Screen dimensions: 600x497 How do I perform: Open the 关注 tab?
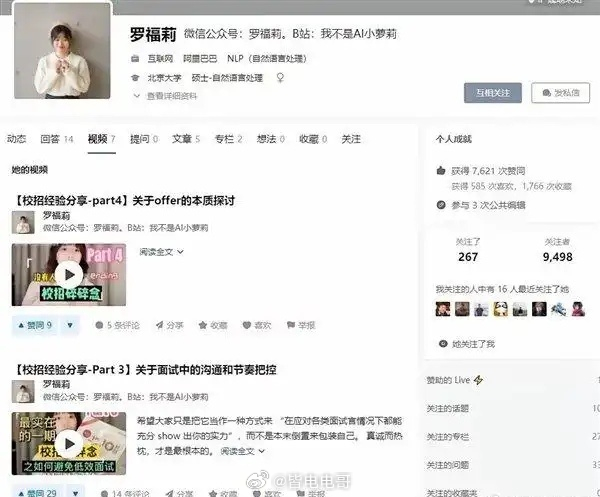pyautogui.click(x=351, y=139)
